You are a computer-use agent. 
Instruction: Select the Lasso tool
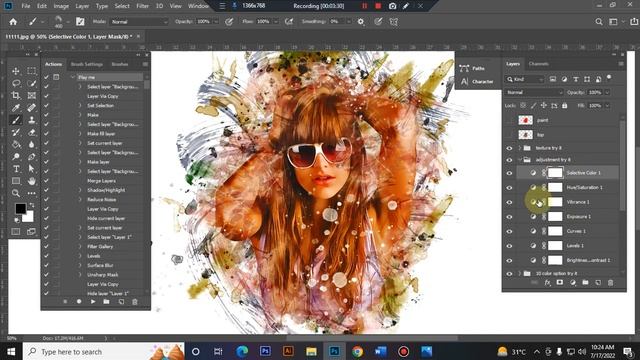(x=16, y=83)
